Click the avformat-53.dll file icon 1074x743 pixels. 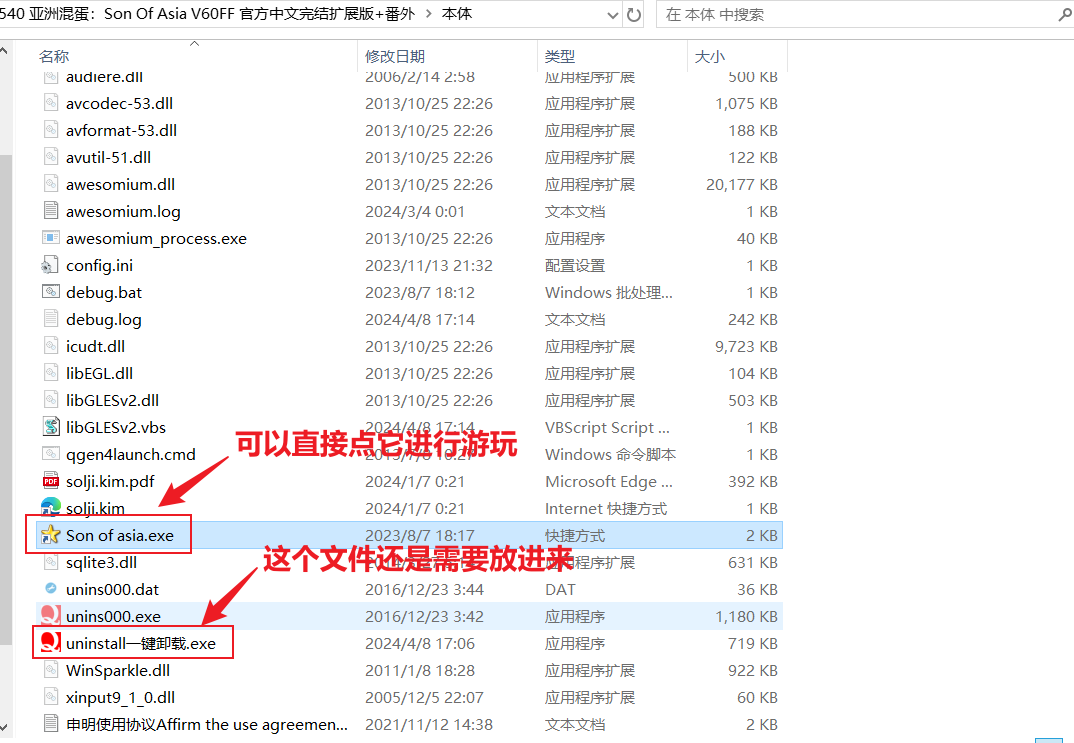51,130
